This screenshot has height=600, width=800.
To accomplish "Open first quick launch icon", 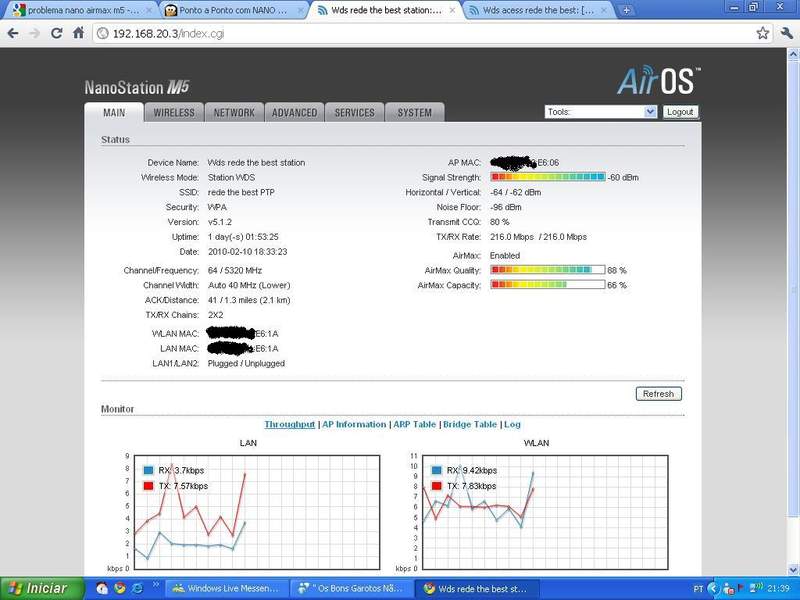I will point(103,589).
